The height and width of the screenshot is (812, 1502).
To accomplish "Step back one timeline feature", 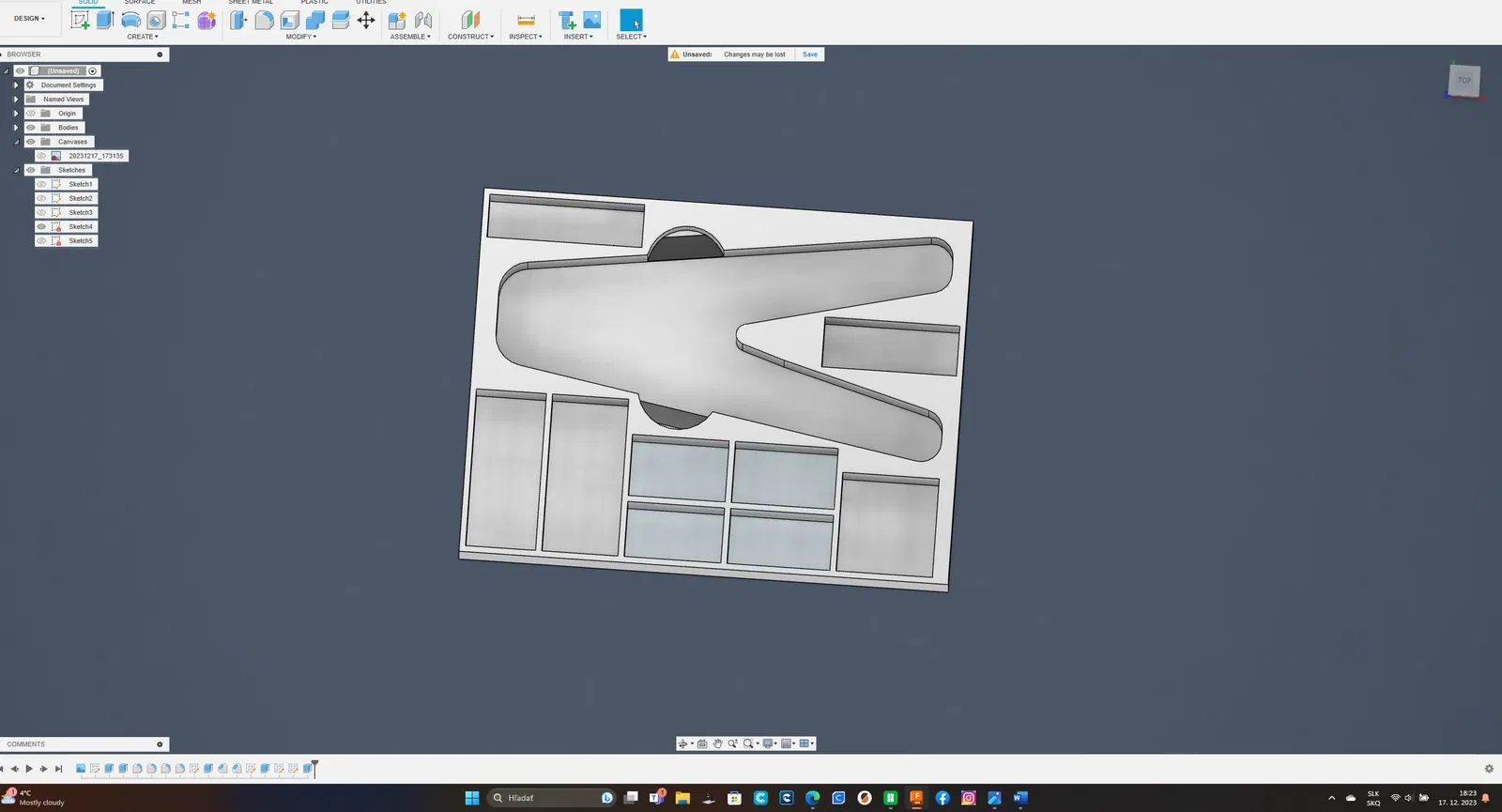I will coord(15,769).
